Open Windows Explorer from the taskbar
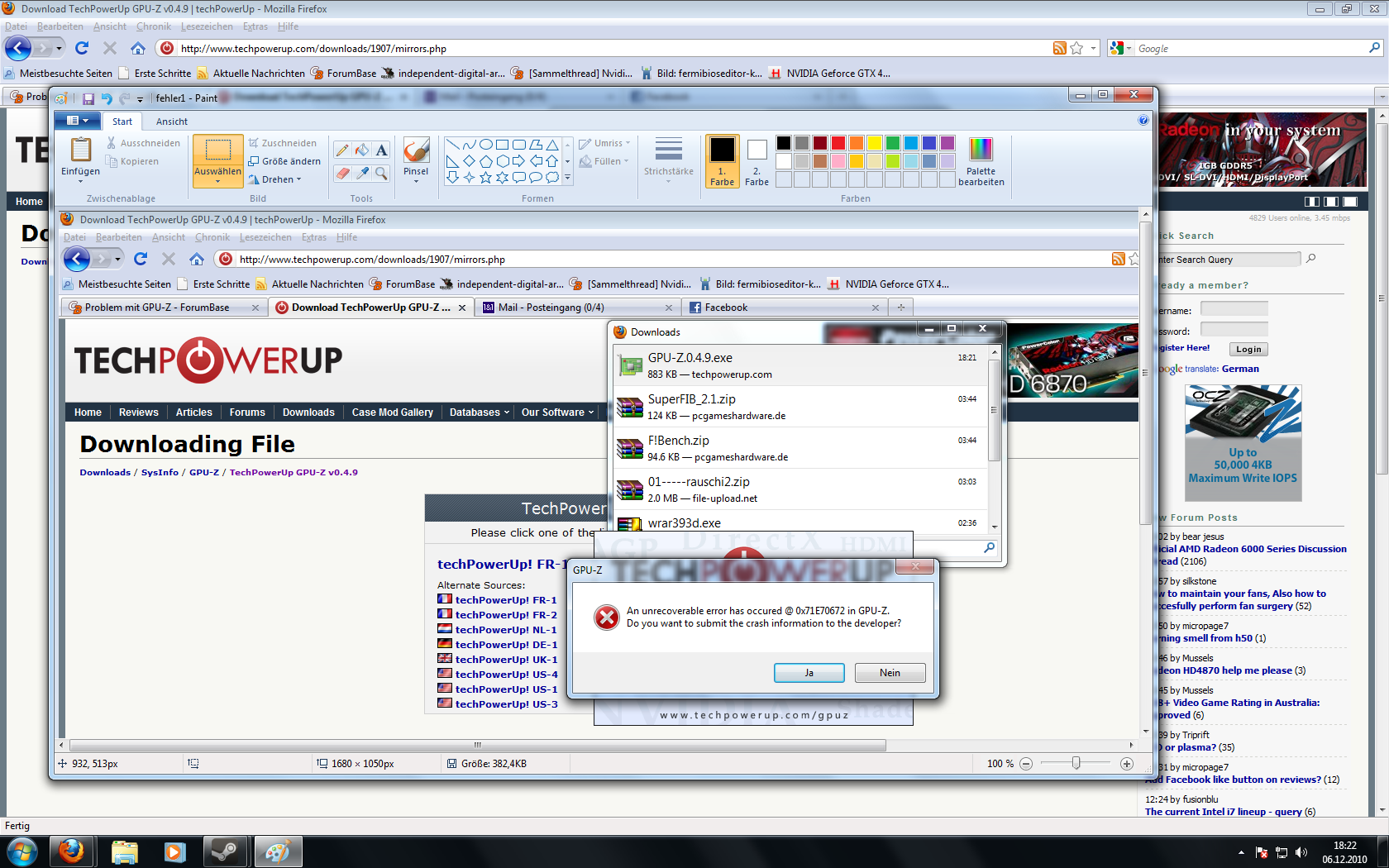 (x=124, y=851)
